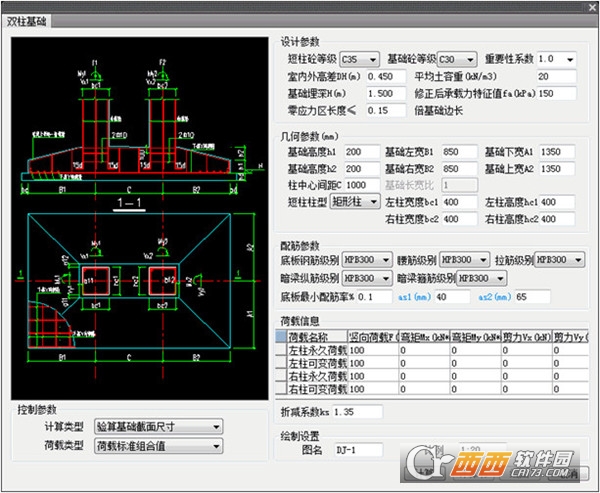Click the 竖向荷载F cell of 右柱可变荷载 row

(373, 389)
